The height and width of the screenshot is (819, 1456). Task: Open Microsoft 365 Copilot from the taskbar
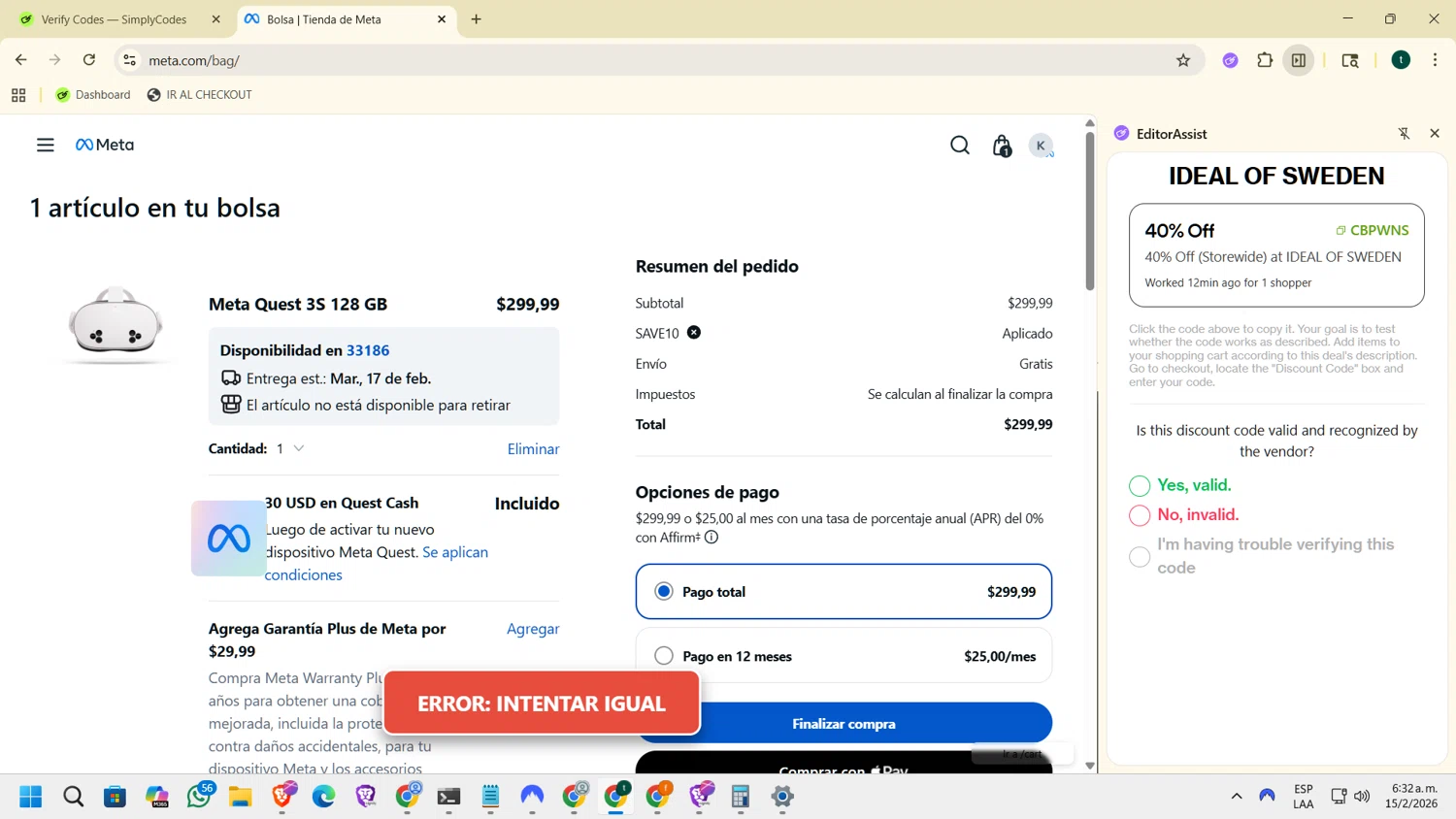157,797
